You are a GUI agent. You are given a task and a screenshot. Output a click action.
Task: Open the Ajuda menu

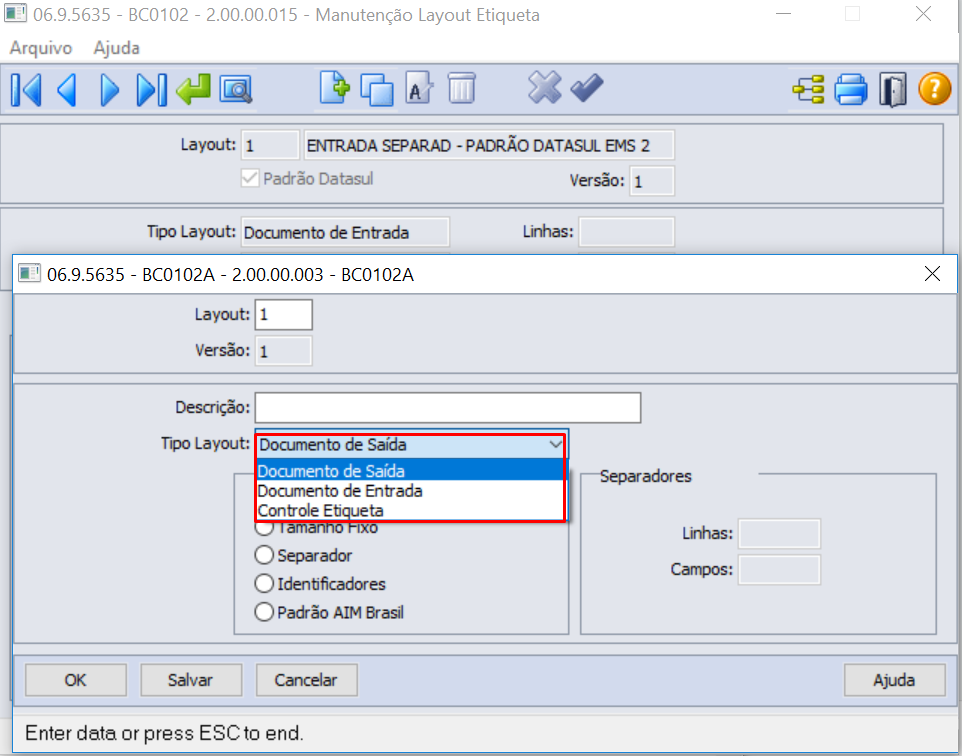(x=117, y=48)
